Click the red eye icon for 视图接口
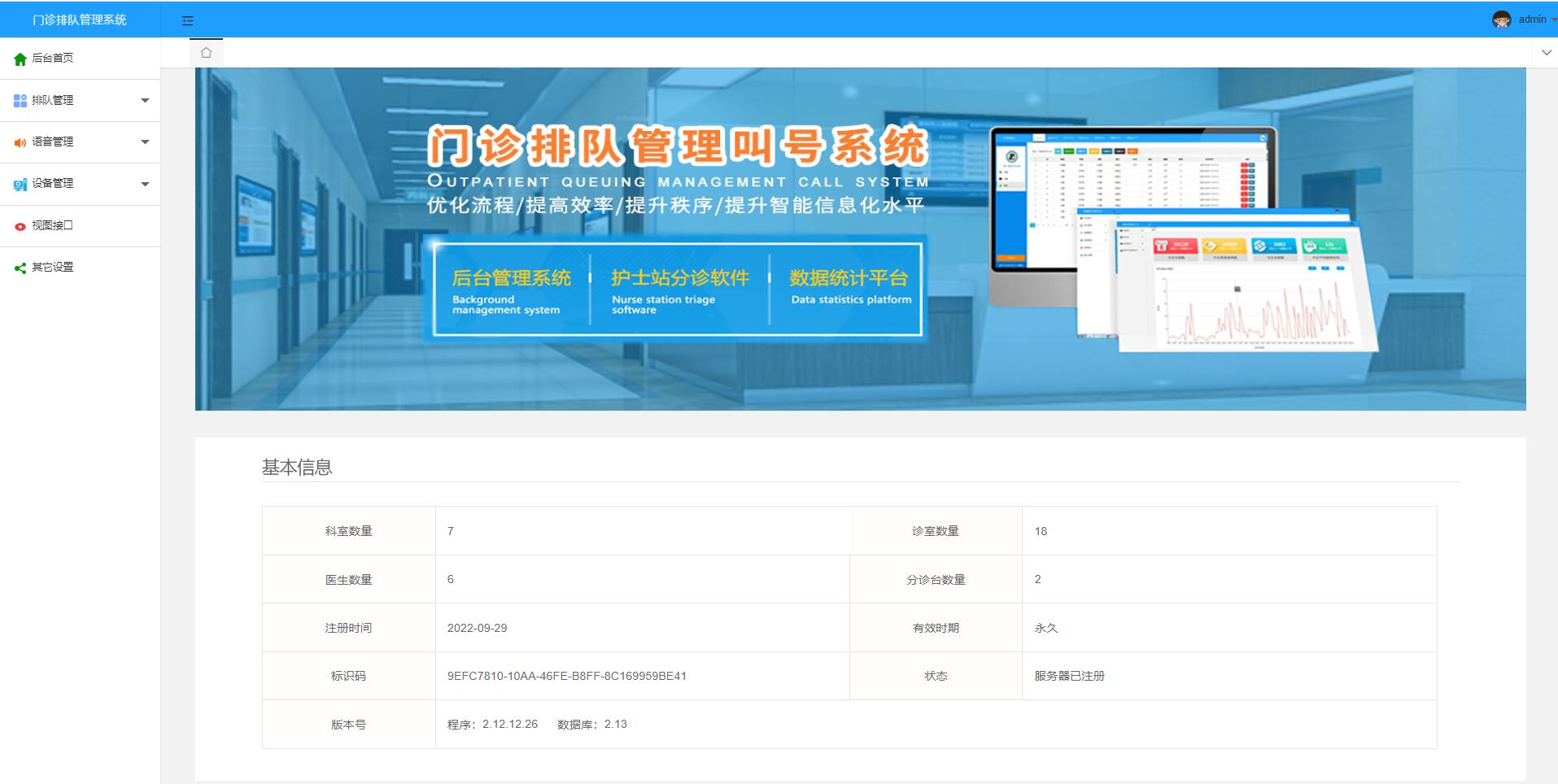The height and width of the screenshot is (784, 1558). click(20, 226)
